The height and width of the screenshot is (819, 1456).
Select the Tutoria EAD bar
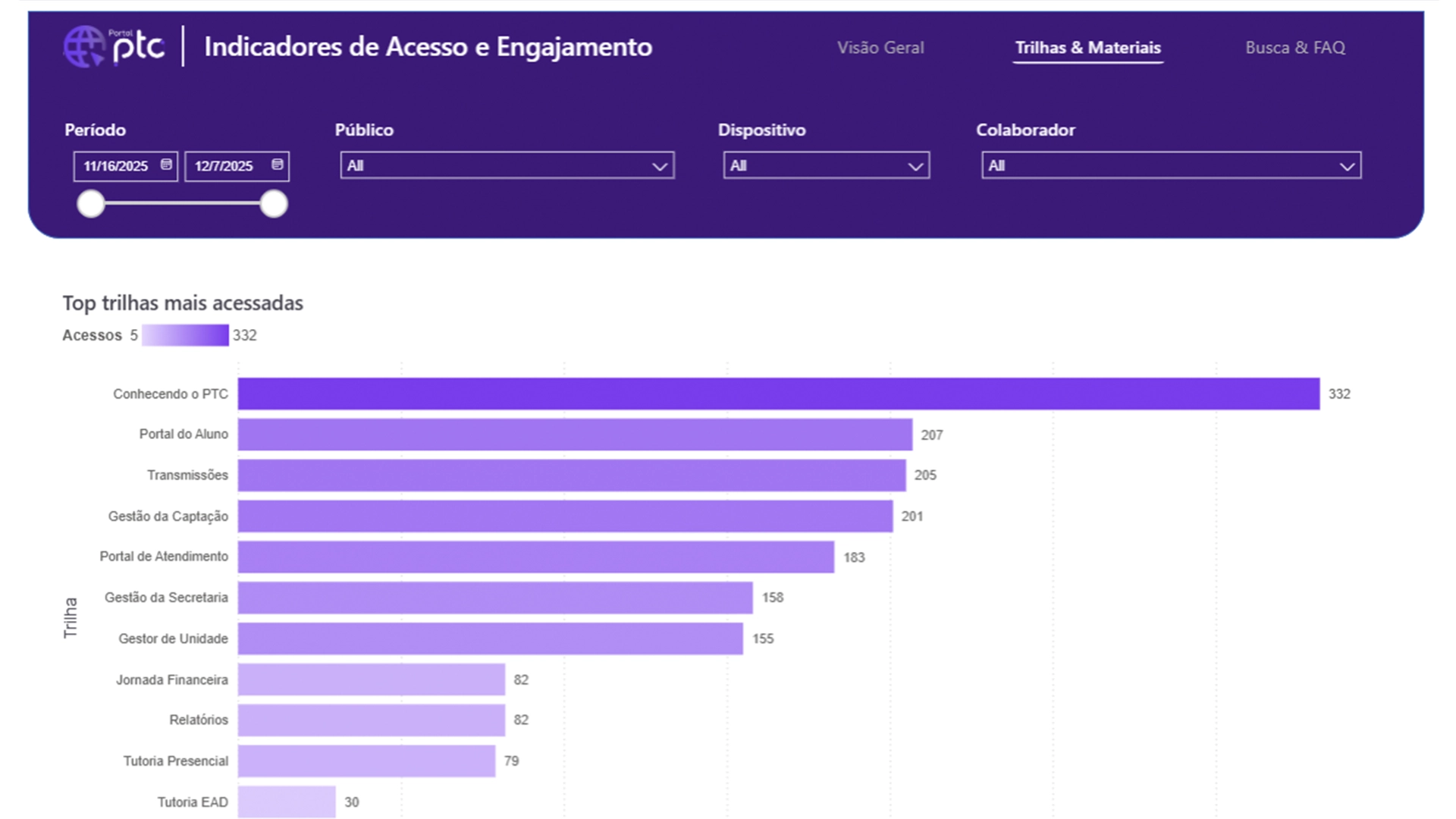(x=287, y=802)
